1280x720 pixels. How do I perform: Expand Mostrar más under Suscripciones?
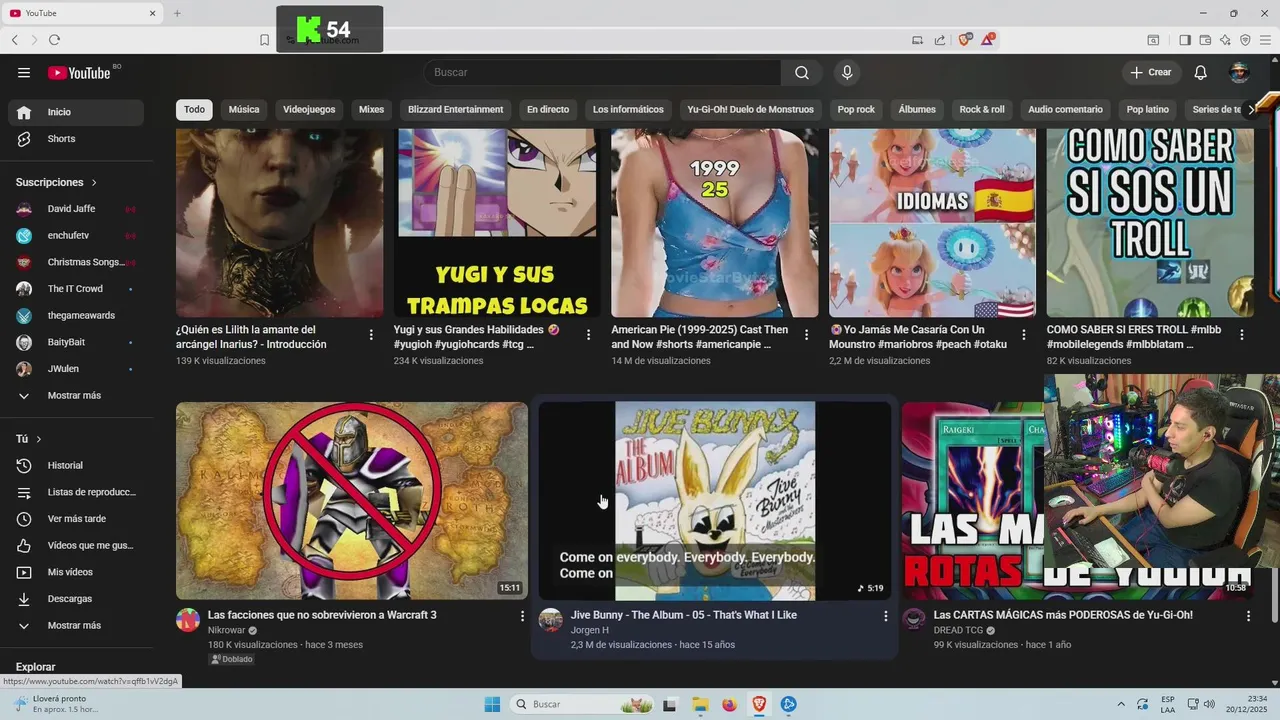click(76, 396)
